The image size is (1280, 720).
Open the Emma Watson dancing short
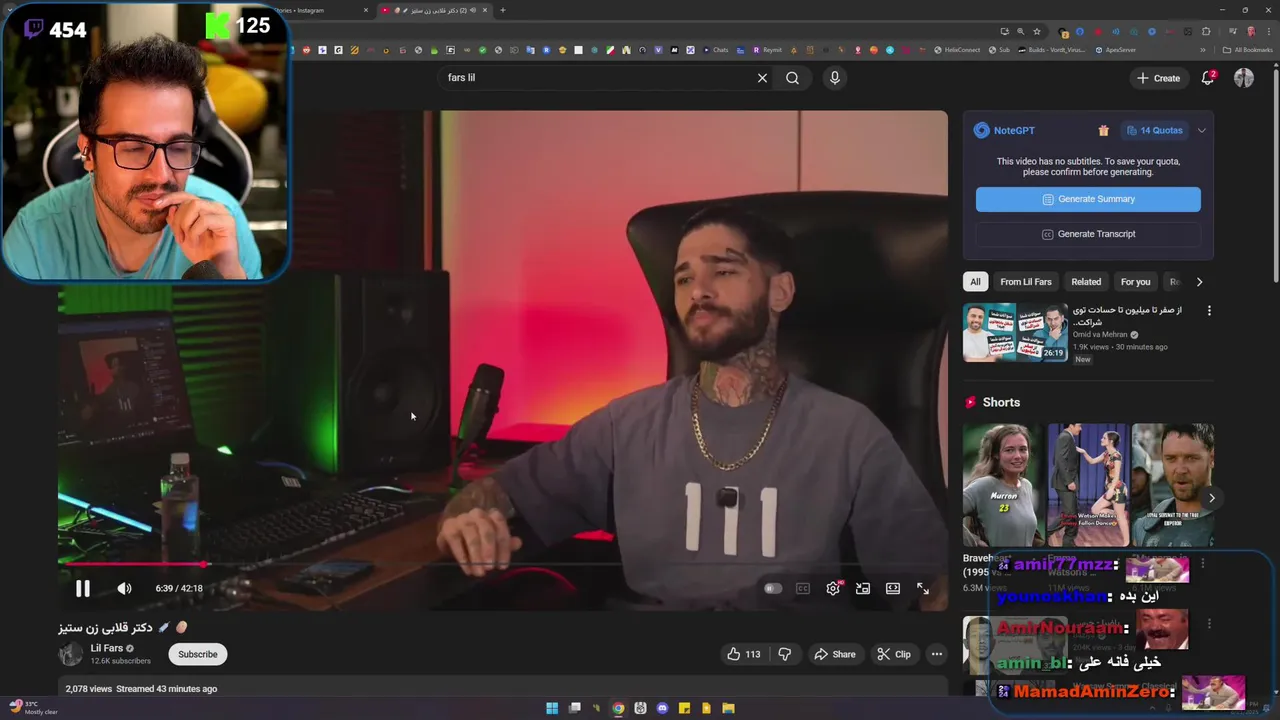point(1088,485)
